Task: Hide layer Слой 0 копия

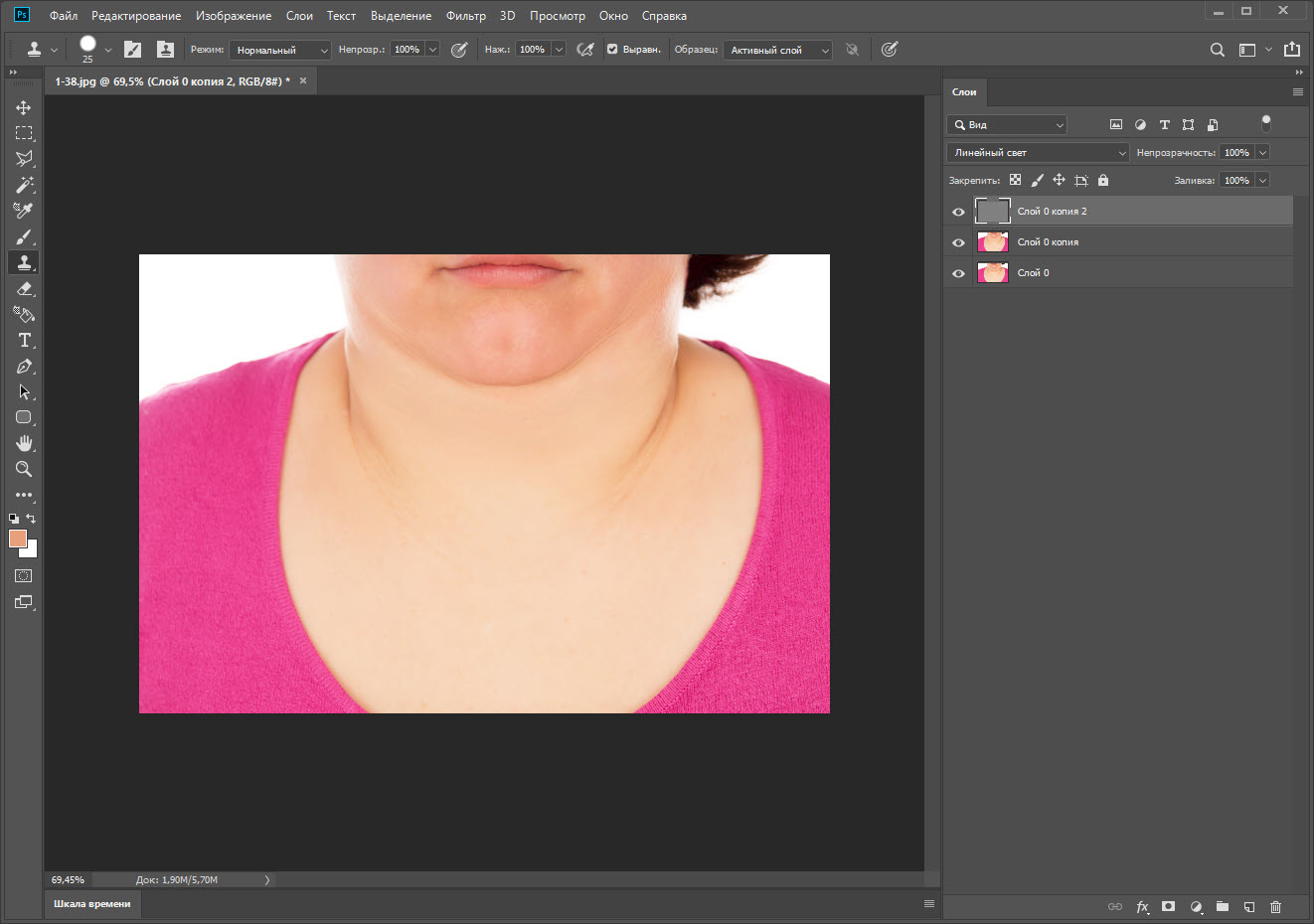Action: click(958, 242)
